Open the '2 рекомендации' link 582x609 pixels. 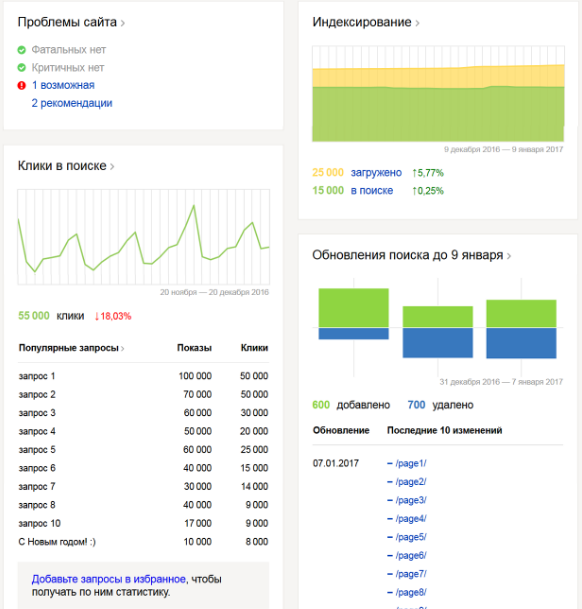point(72,103)
